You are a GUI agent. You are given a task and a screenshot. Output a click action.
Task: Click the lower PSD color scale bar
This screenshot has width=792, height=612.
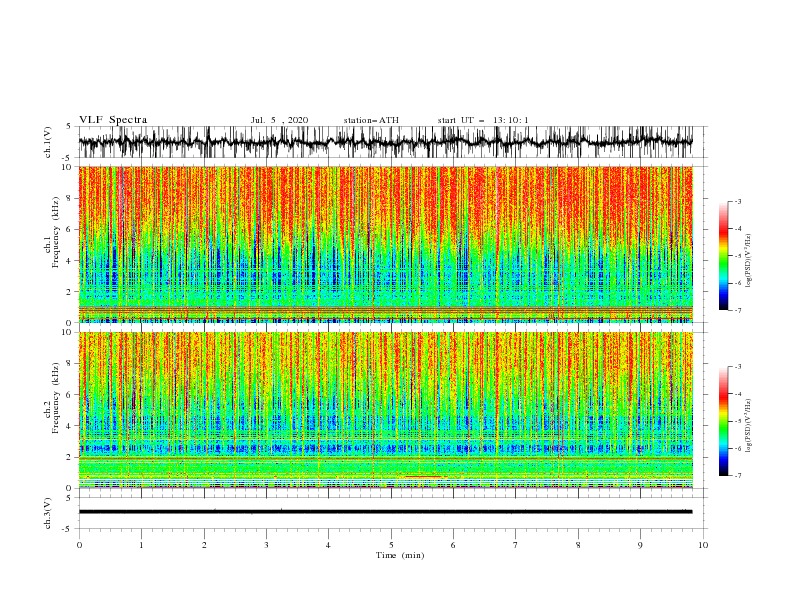(723, 421)
